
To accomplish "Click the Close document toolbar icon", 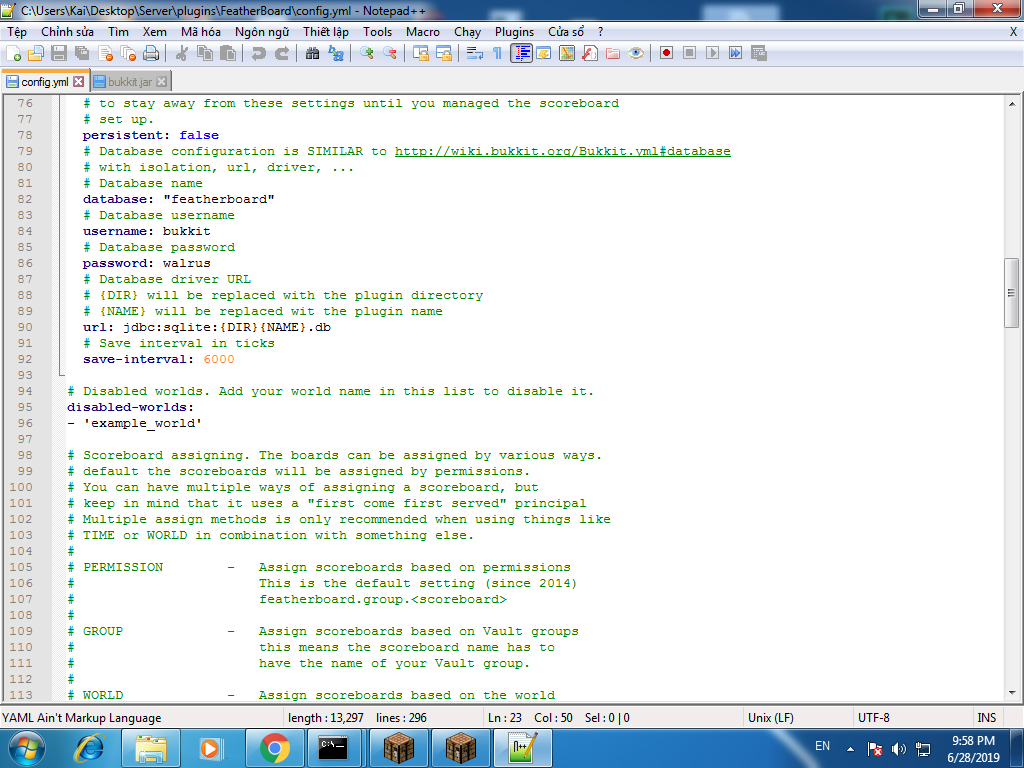I will pos(105,54).
